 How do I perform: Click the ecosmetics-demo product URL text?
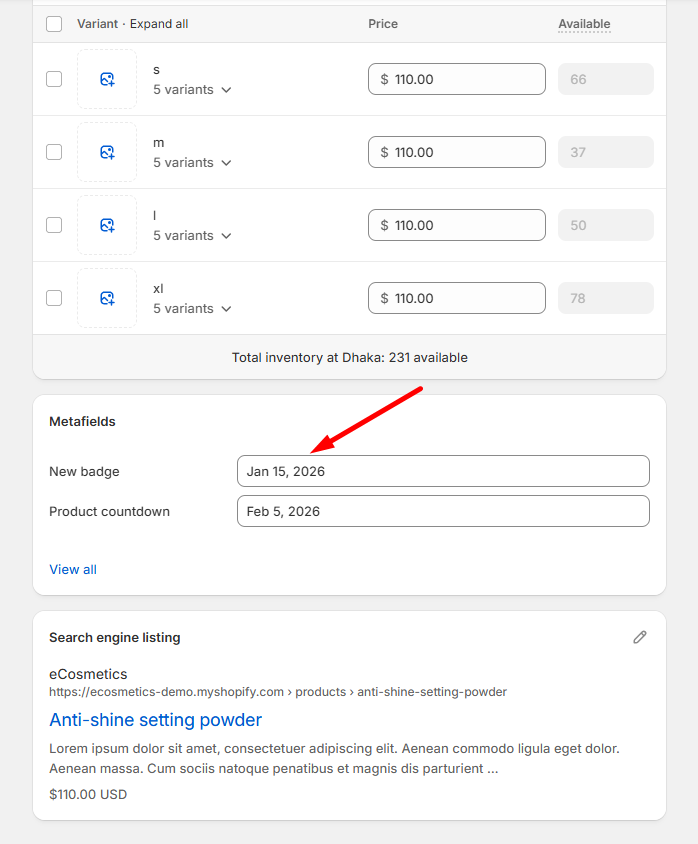click(x=278, y=692)
